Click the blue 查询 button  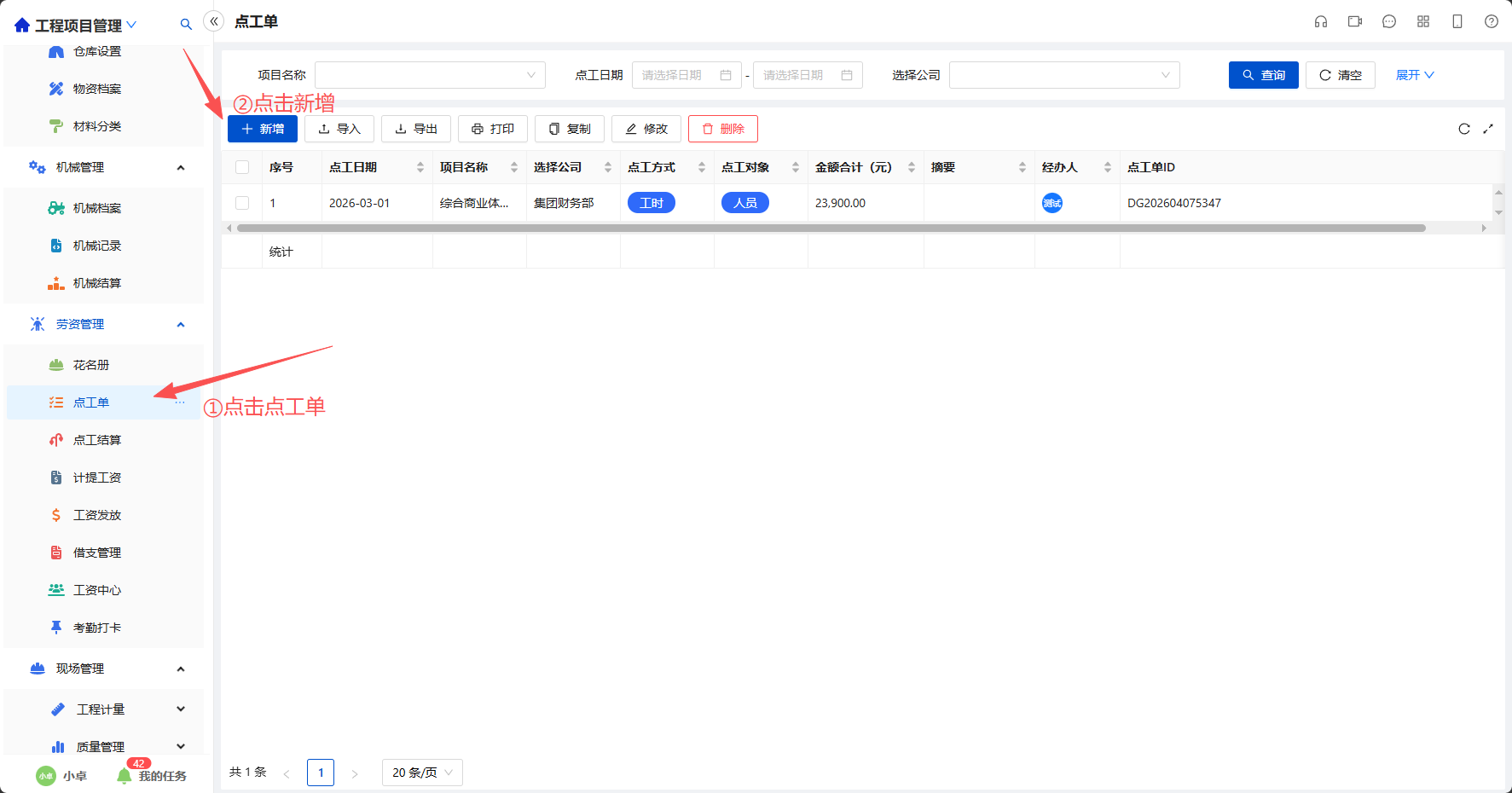pyautogui.click(x=1264, y=75)
